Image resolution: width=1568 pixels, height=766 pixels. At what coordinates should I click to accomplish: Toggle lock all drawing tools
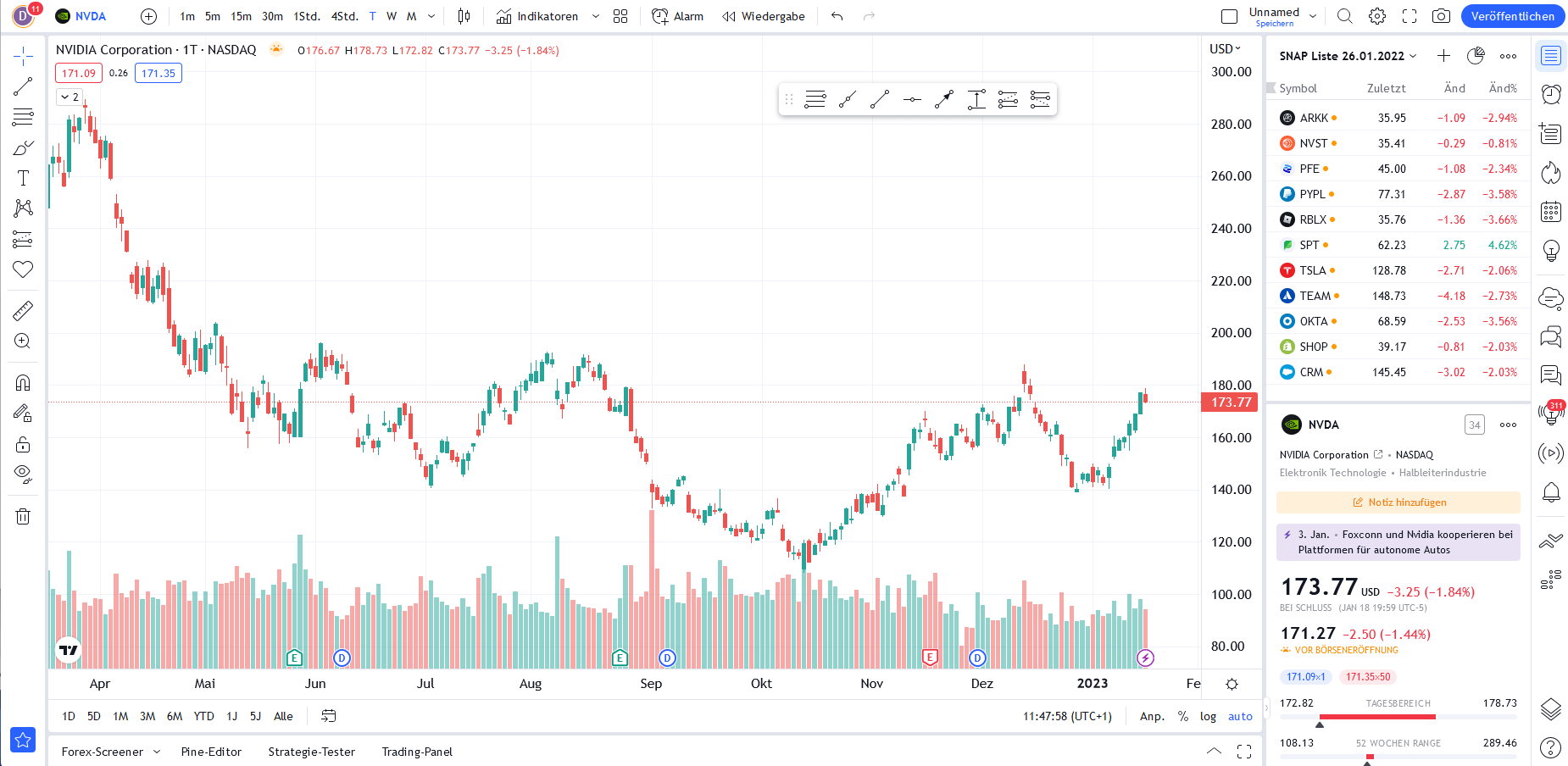(23, 444)
